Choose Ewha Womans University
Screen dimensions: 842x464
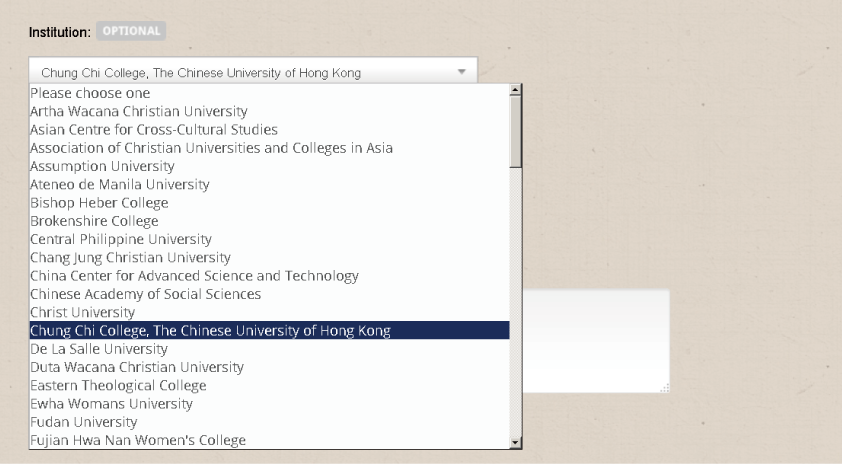[x=269, y=403]
